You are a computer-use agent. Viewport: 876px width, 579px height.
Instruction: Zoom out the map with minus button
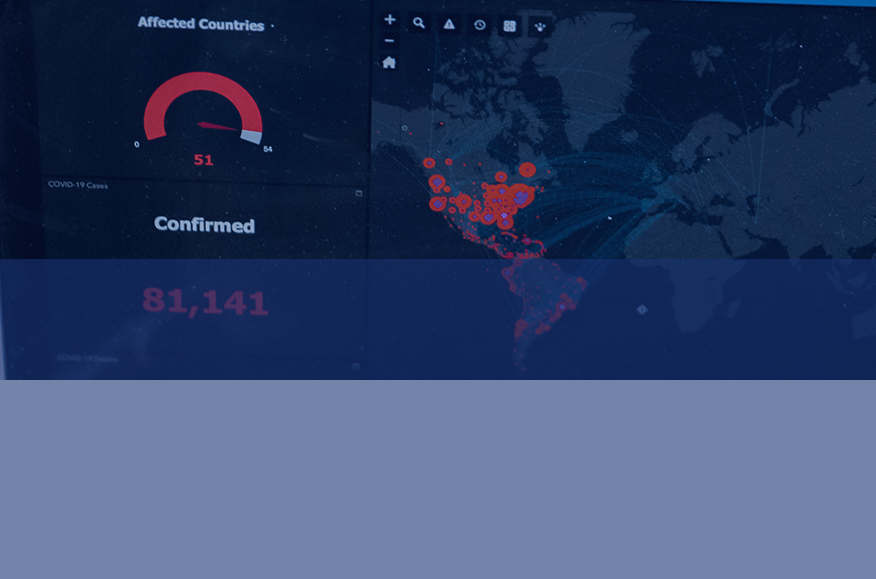tap(389, 41)
